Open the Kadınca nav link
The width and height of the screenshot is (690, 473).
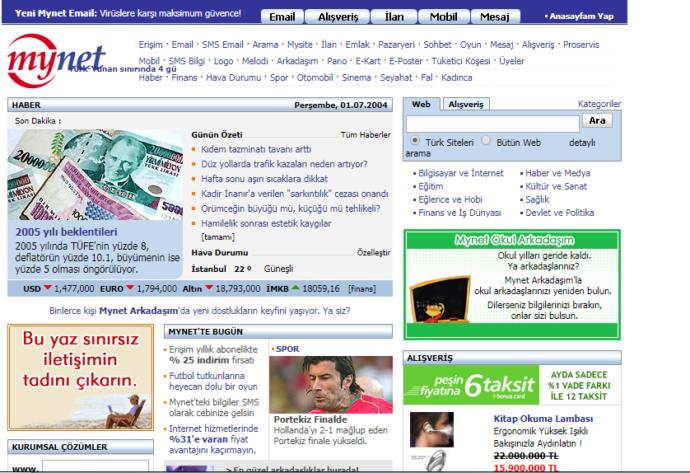(x=456, y=77)
